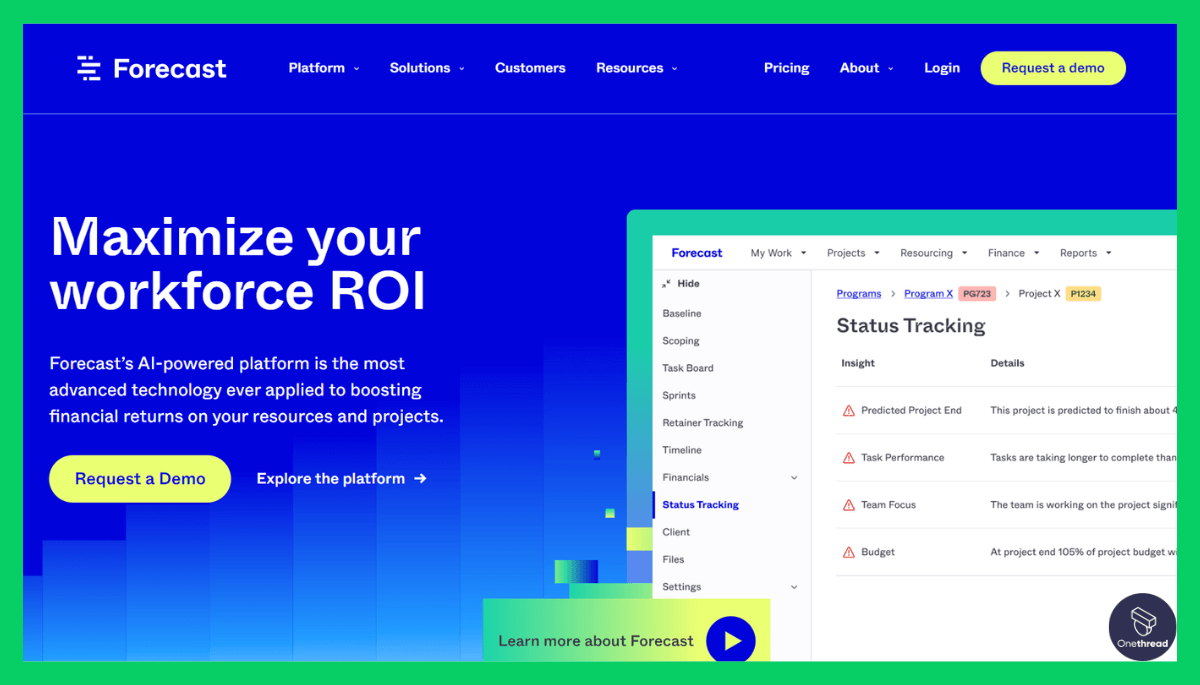
Task: Play the Learn more about Forecast video
Action: (731, 640)
